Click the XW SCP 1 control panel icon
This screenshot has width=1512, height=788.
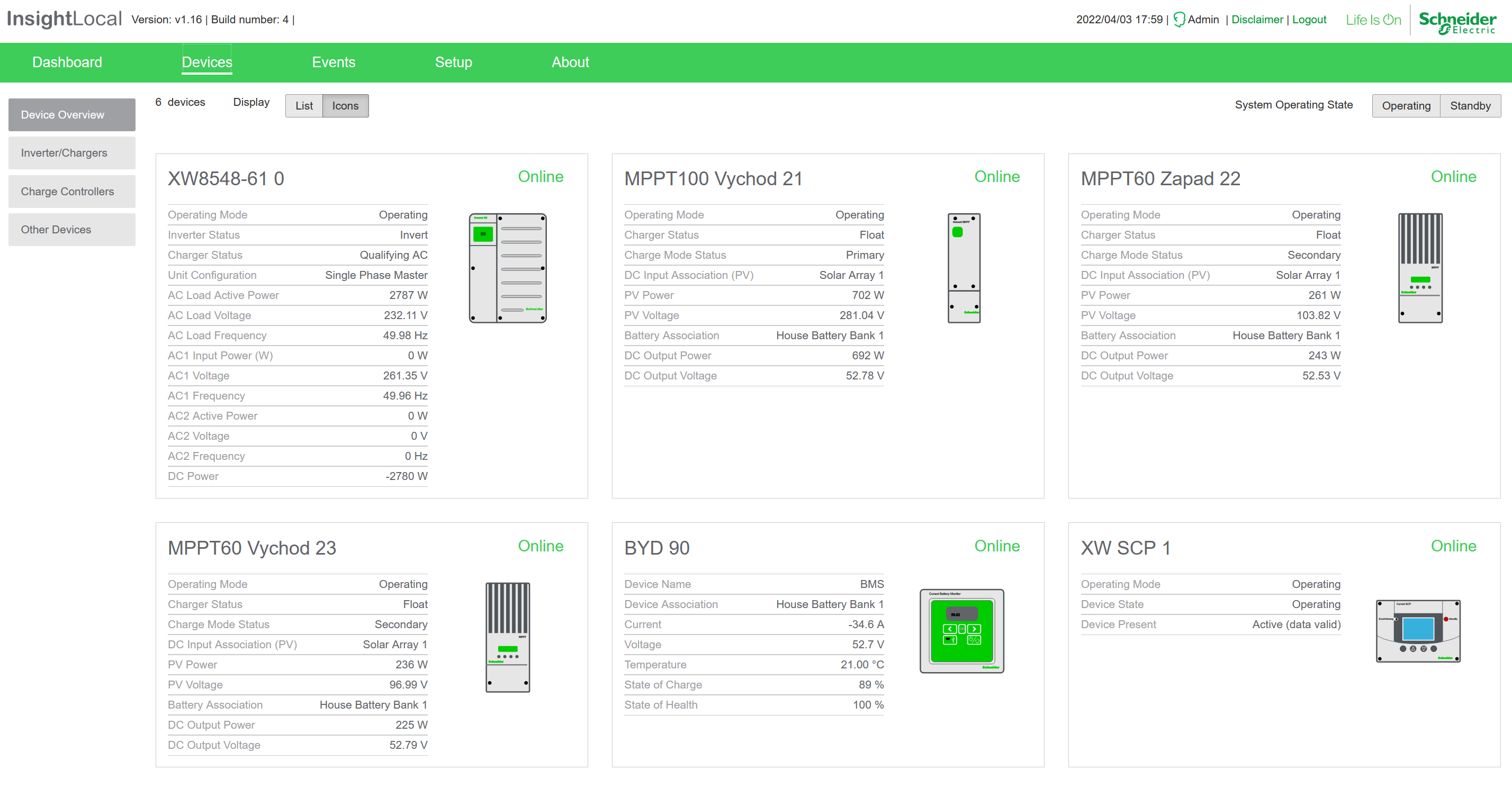tap(1418, 631)
